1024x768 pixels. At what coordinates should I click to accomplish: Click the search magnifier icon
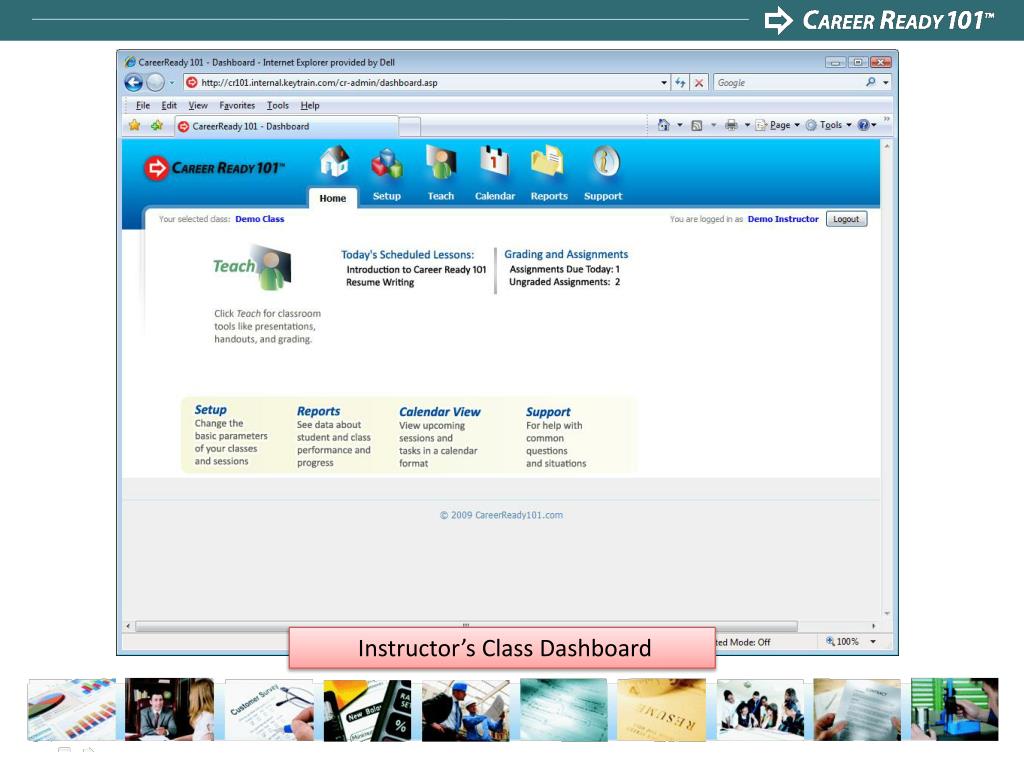click(x=871, y=82)
